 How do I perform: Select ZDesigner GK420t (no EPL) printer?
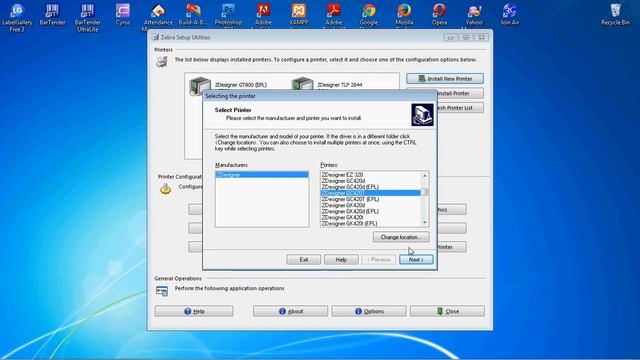pyautogui.click(x=371, y=218)
